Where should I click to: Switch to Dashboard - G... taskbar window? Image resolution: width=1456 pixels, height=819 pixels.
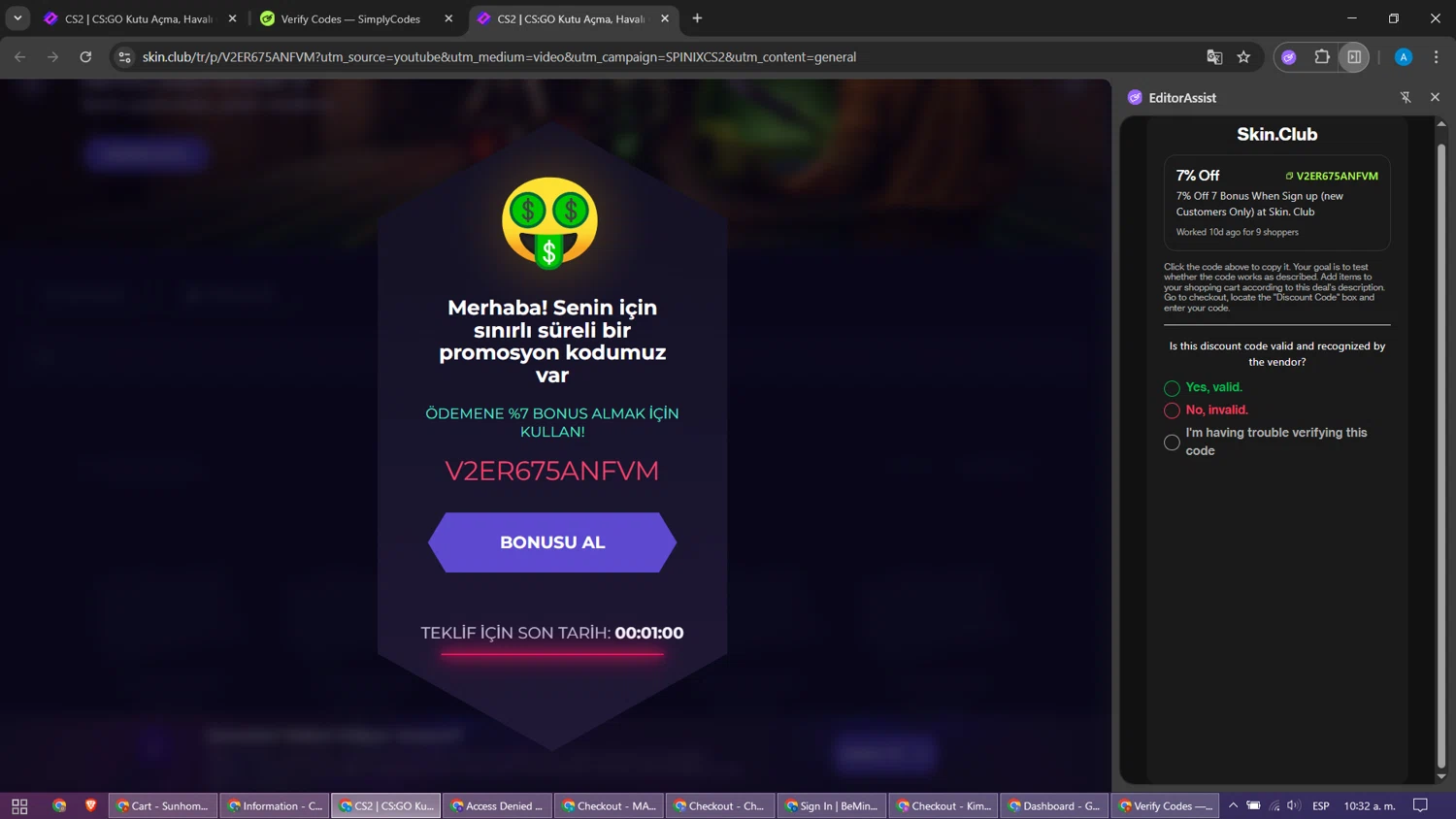1054,805
